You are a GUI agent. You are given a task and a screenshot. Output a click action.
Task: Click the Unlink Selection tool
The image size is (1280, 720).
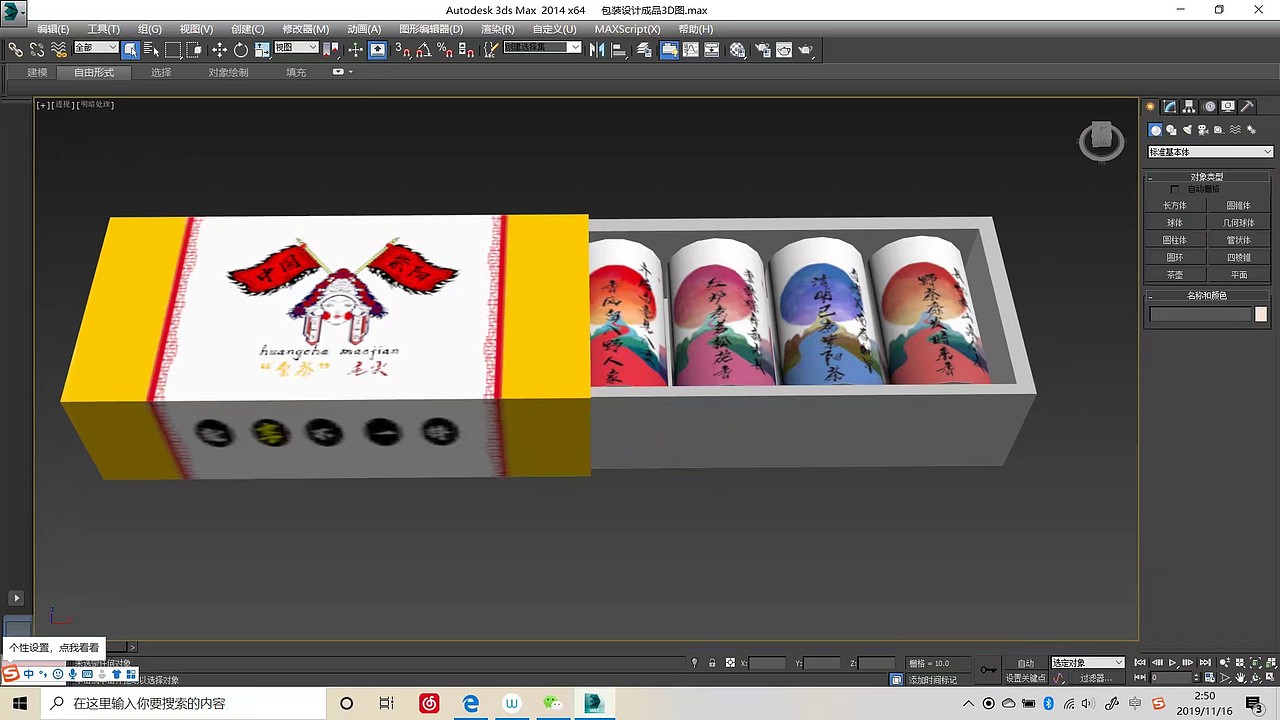(x=37, y=49)
